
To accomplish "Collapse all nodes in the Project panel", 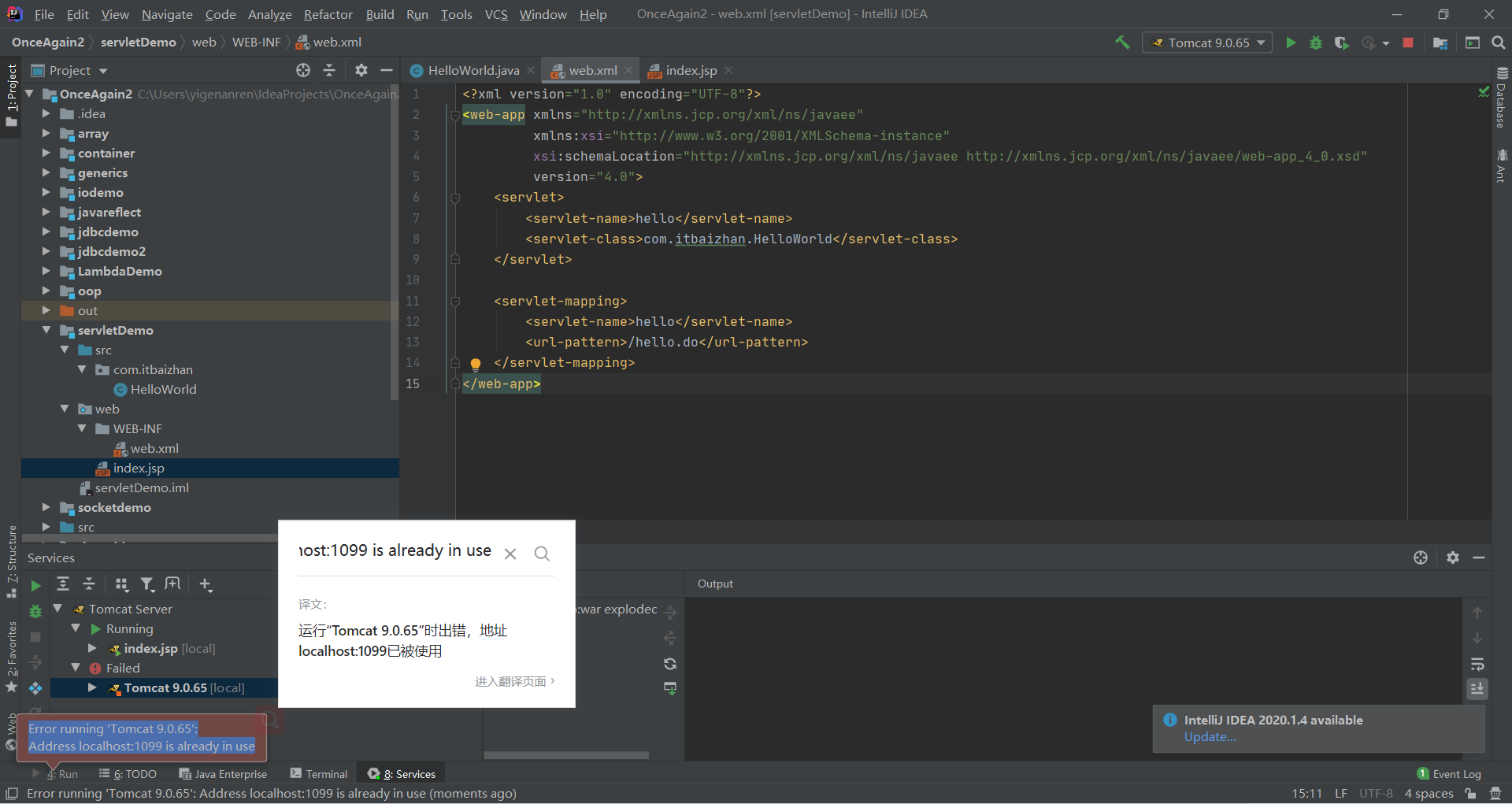I will pos(329,70).
